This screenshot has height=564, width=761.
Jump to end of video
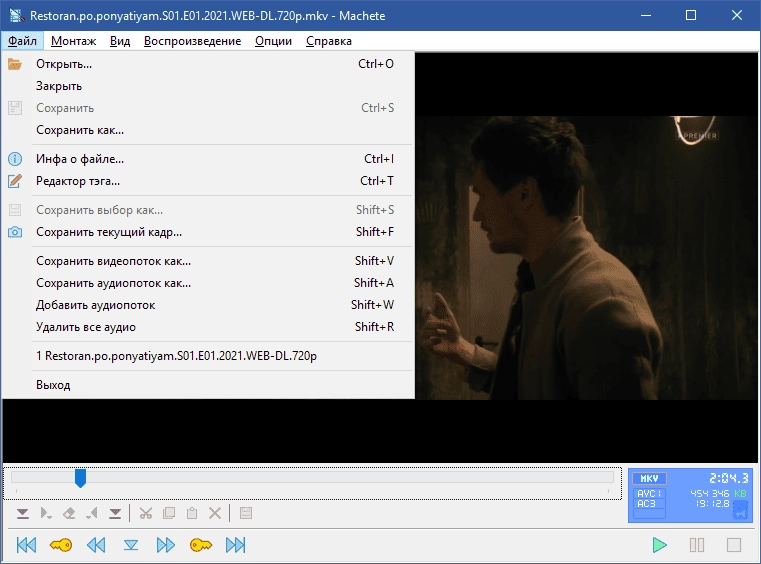coord(235,545)
